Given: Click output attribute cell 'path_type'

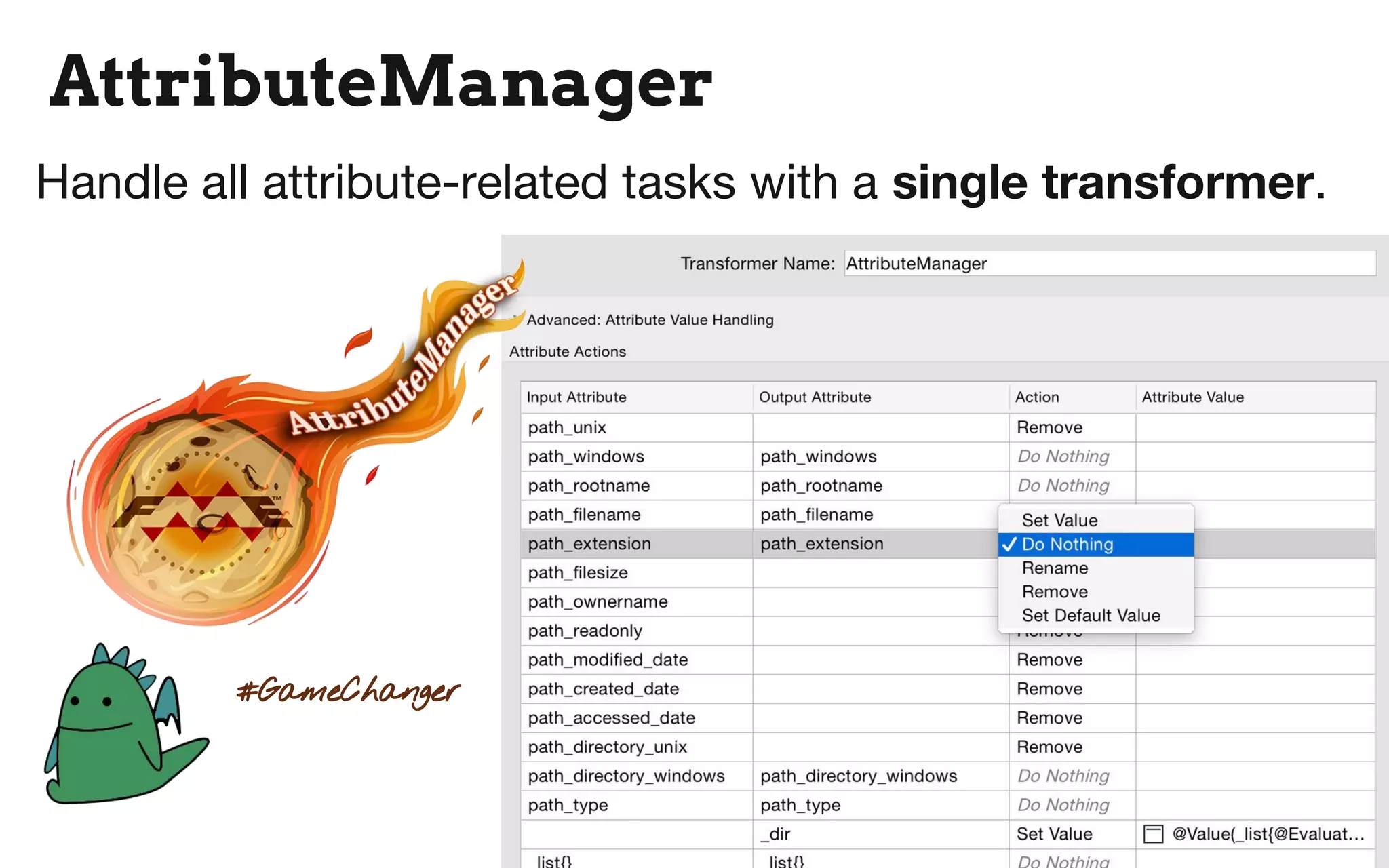Looking at the screenshot, I should point(881,806).
